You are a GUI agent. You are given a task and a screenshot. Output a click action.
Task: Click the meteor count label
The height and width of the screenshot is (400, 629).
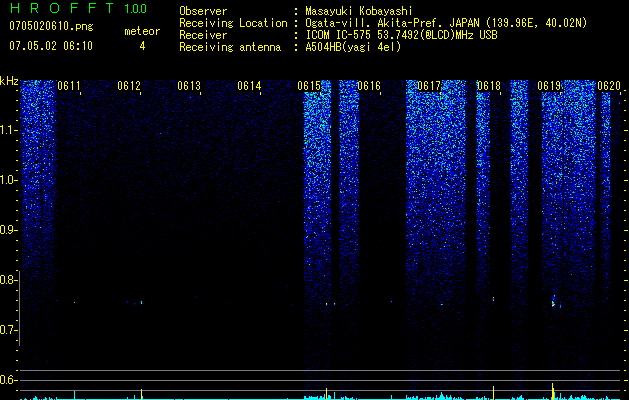(142, 31)
